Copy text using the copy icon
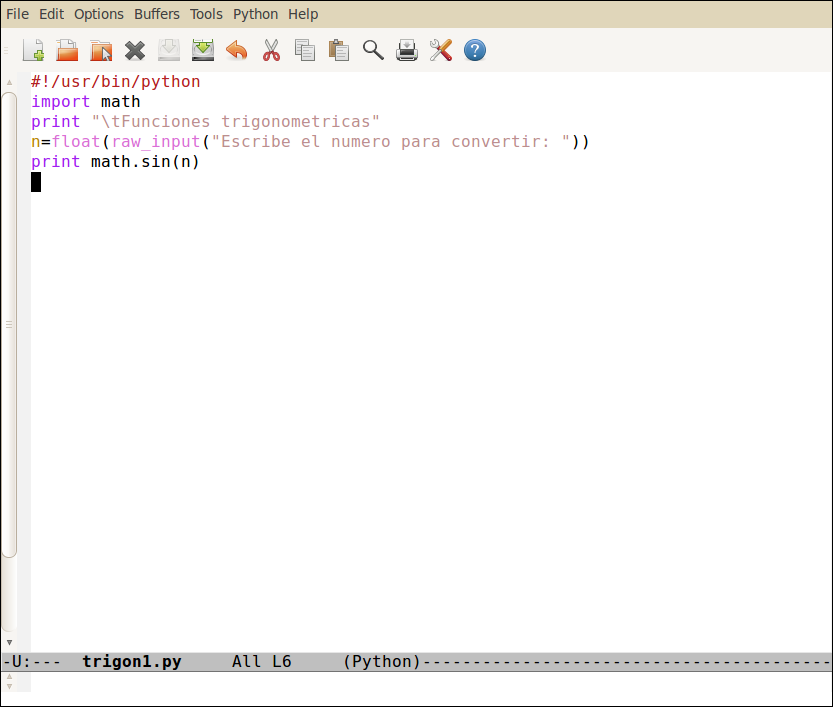Viewport: 833px width, 707px height. (305, 50)
